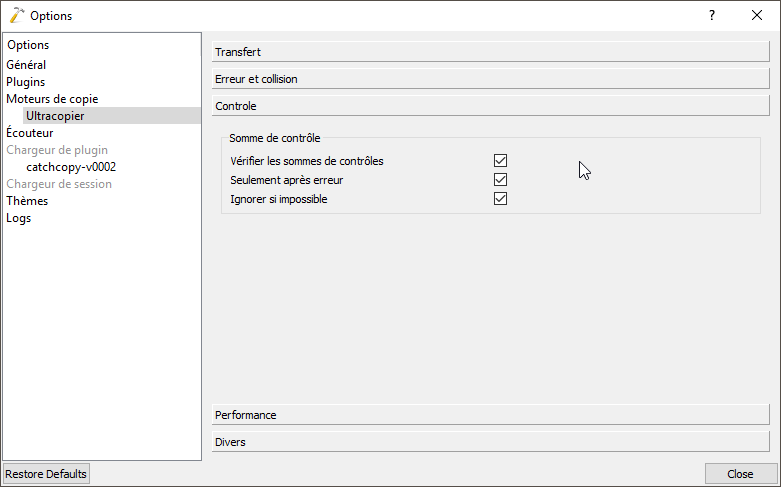Expand the Divers section
Image resolution: width=781 pixels, height=487 pixels.
coord(490,441)
